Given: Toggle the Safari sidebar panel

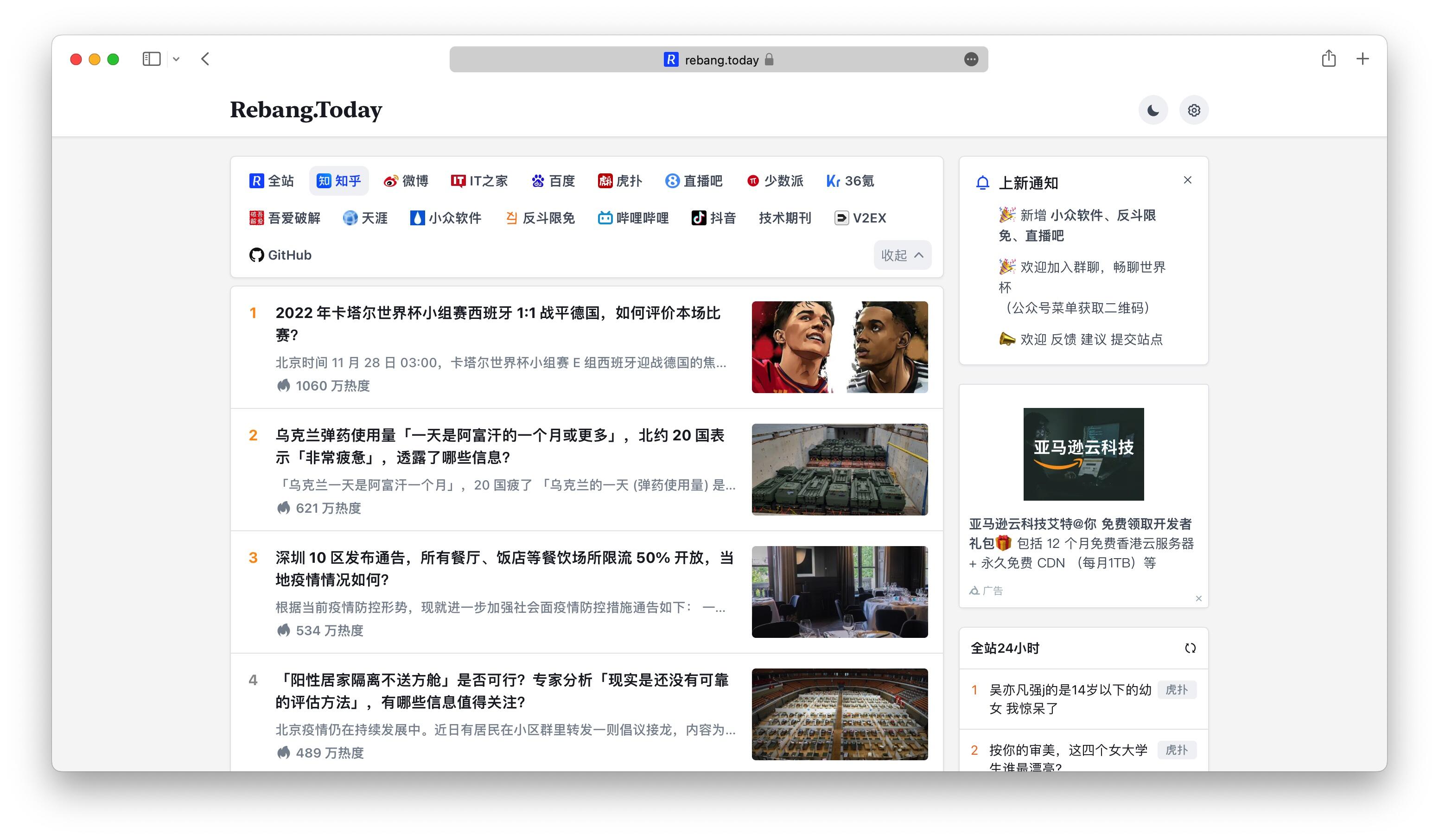Looking at the screenshot, I should tap(151, 59).
